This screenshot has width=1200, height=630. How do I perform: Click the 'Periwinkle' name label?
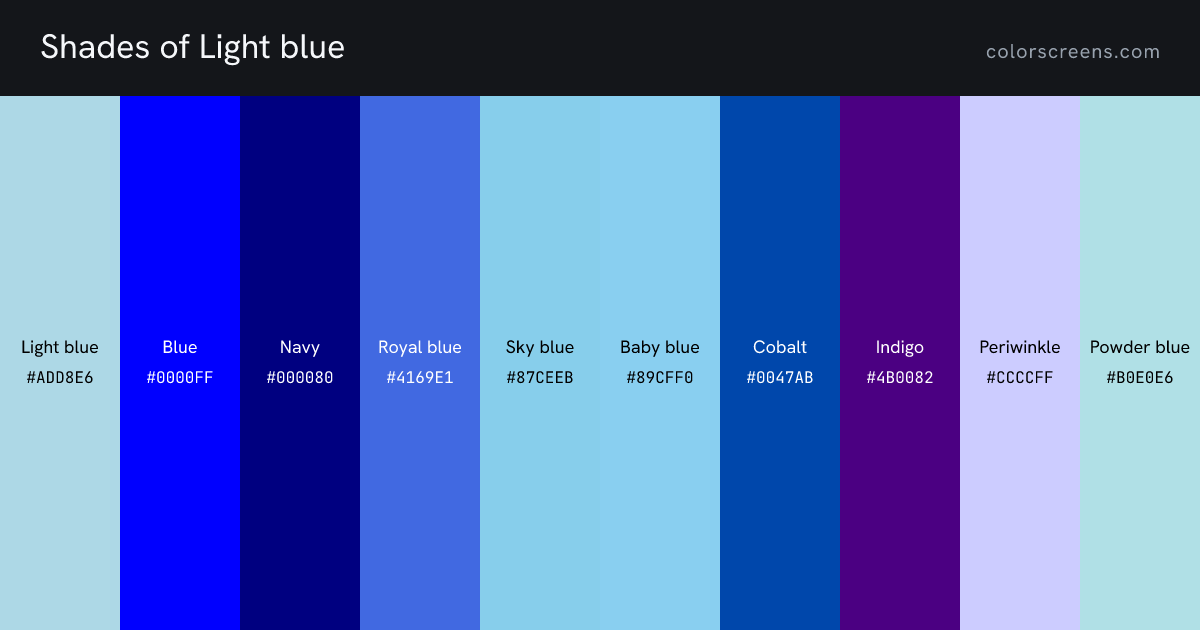[x=1020, y=347]
